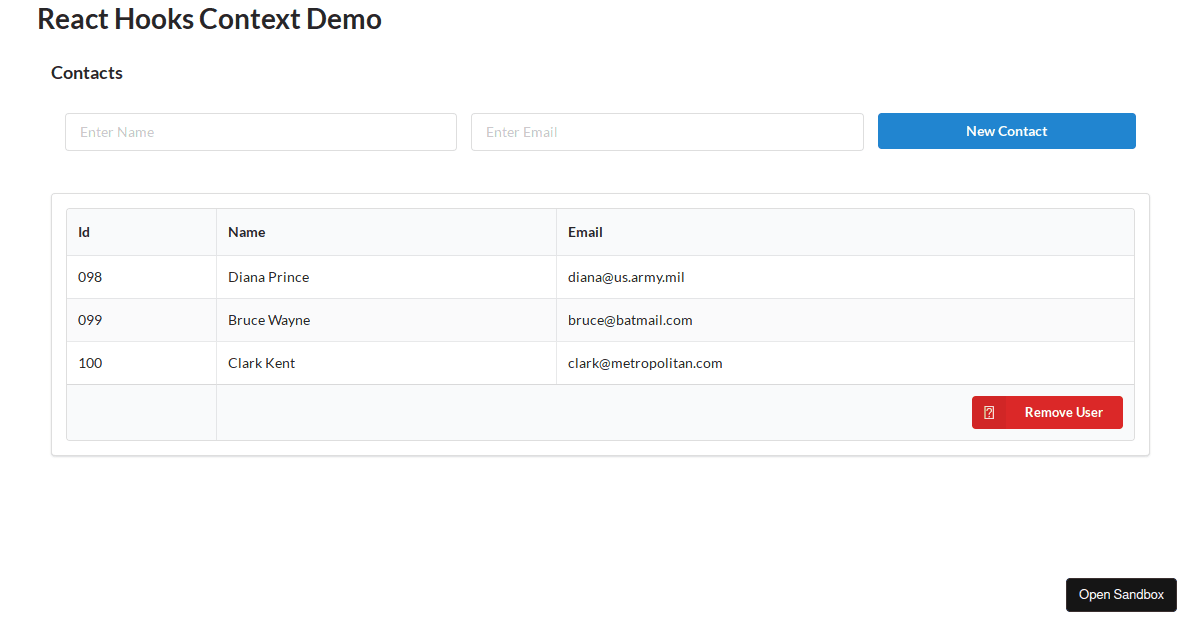Click the id cell showing 100
The width and height of the screenshot is (1200, 630).
[90, 363]
